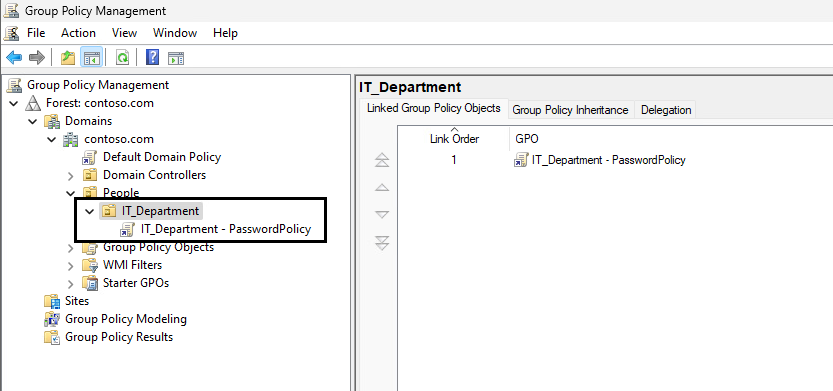Switch to Linked Group Policy Objects tab

pos(434,108)
